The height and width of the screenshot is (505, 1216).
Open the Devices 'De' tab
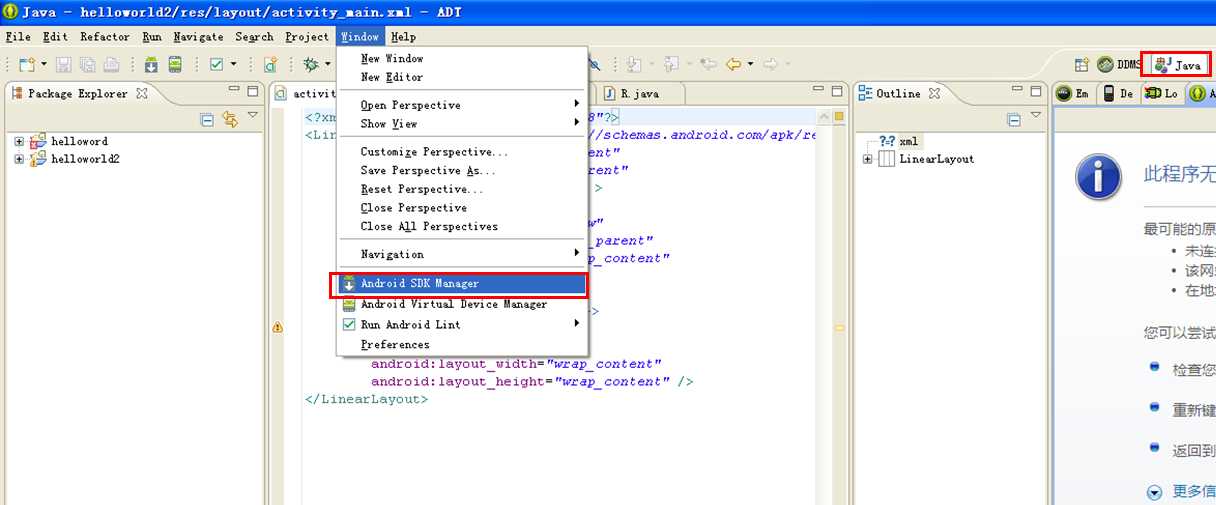[x=1119, y=93]
